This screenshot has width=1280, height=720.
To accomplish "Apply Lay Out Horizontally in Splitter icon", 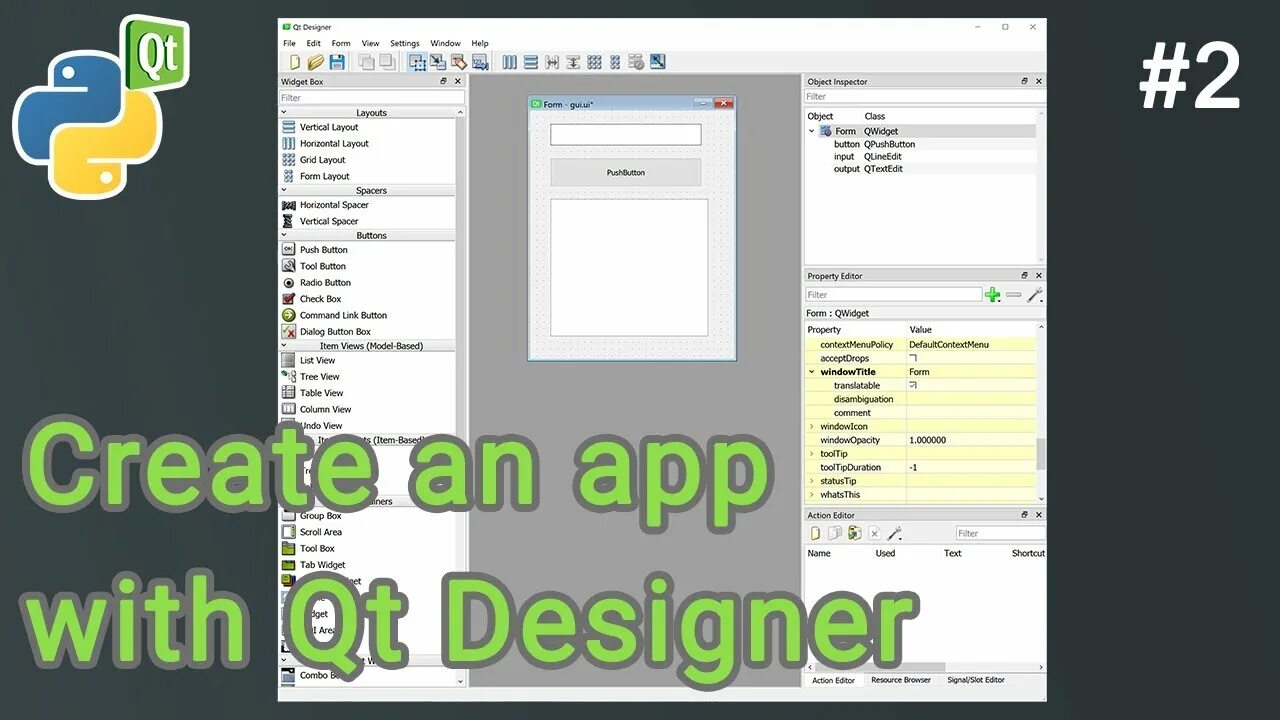I will point(552,62).
